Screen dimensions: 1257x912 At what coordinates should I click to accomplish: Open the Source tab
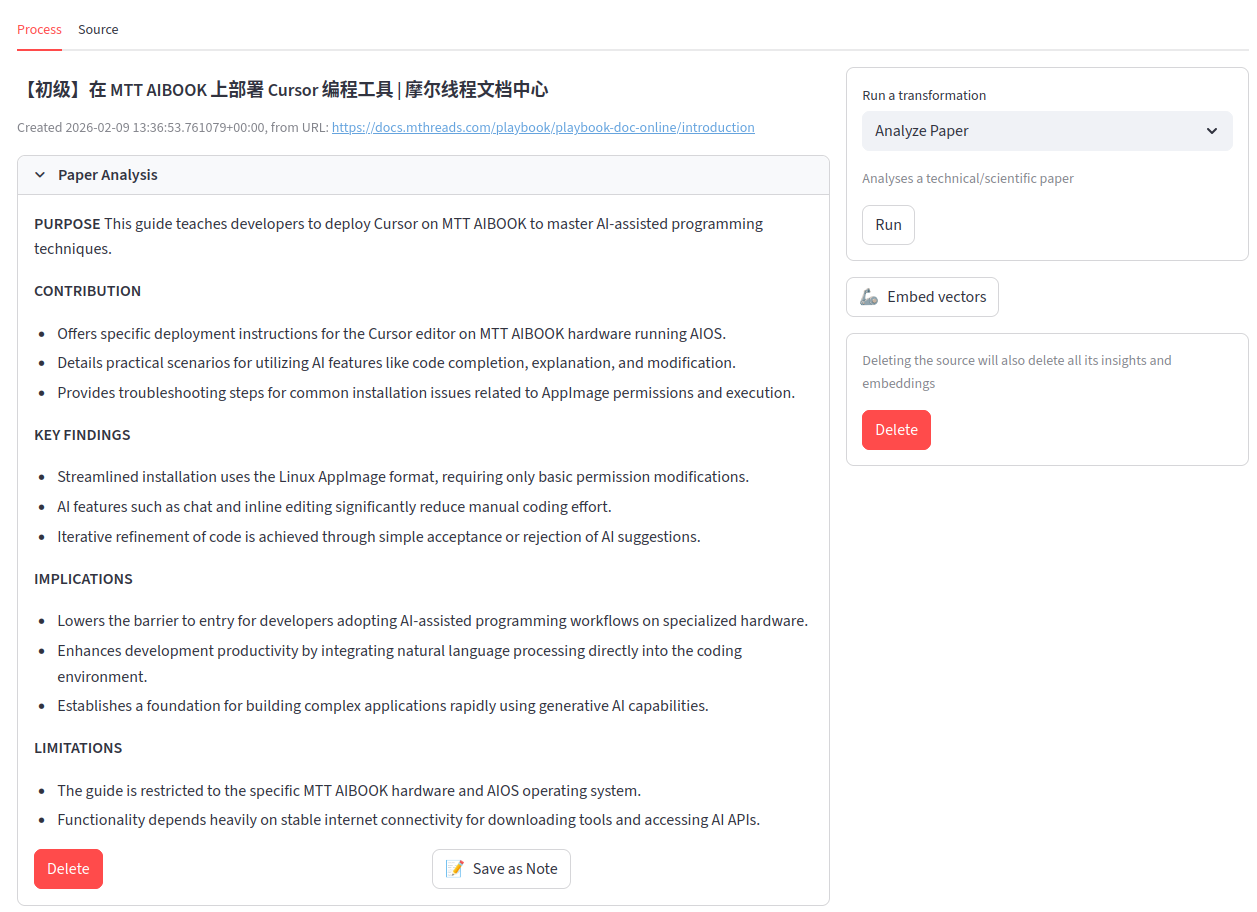(98, 29)
